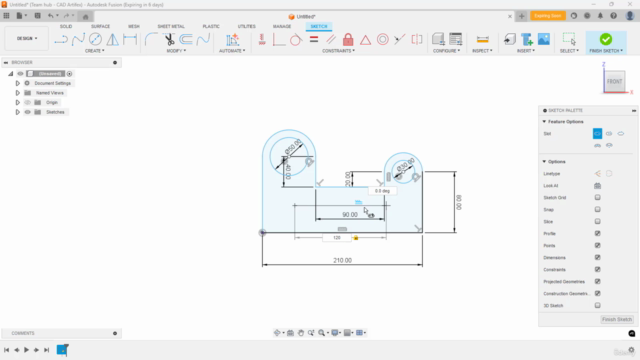
Task: Open the Modify dropdown menu
Action: tap(176, 51)
